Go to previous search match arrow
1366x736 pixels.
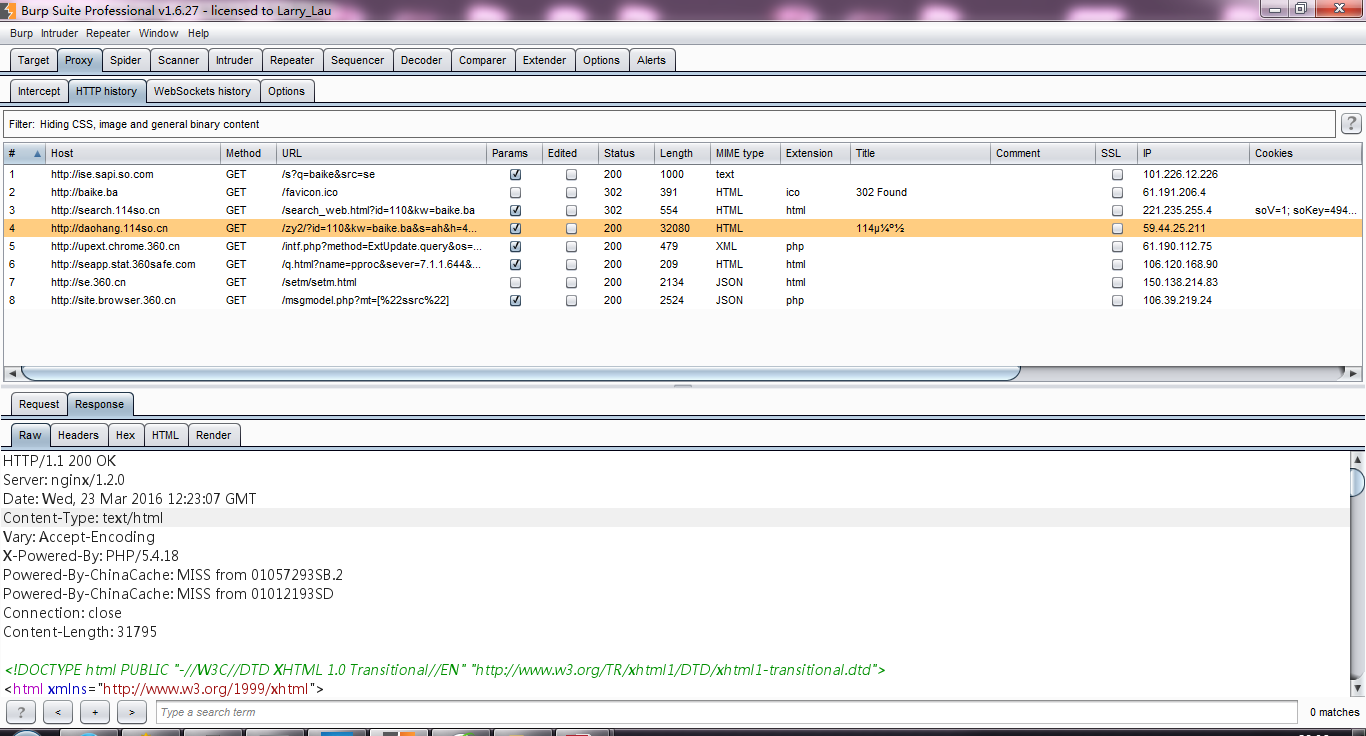58,712
